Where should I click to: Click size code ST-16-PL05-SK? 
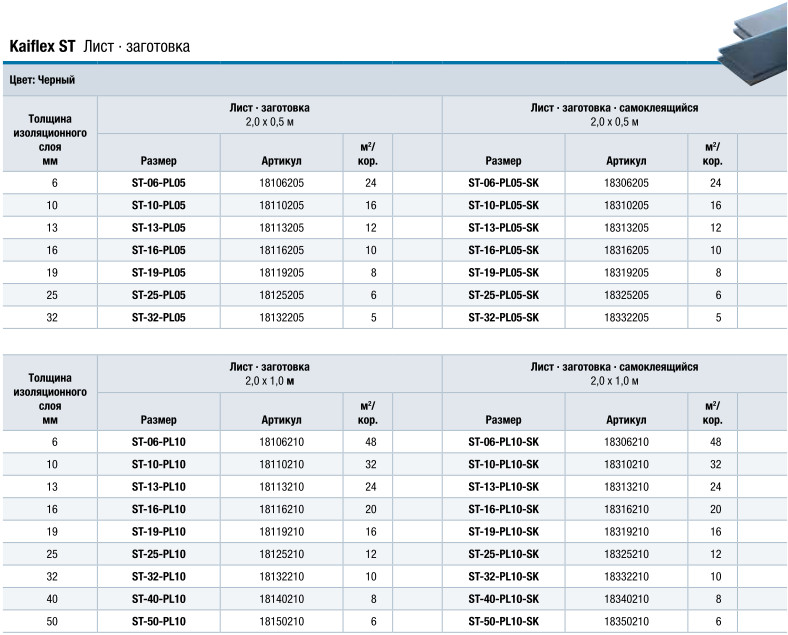[504, 250]
